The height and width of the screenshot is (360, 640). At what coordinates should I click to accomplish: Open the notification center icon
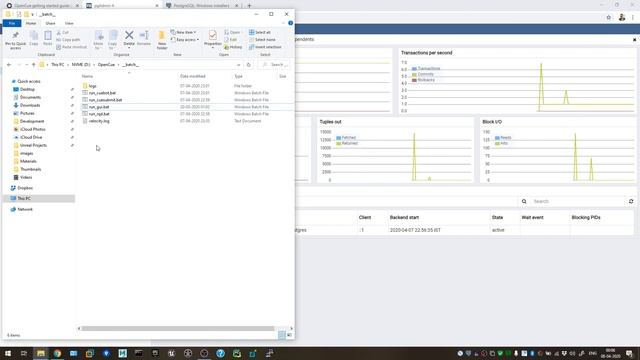tap(630, 353)
